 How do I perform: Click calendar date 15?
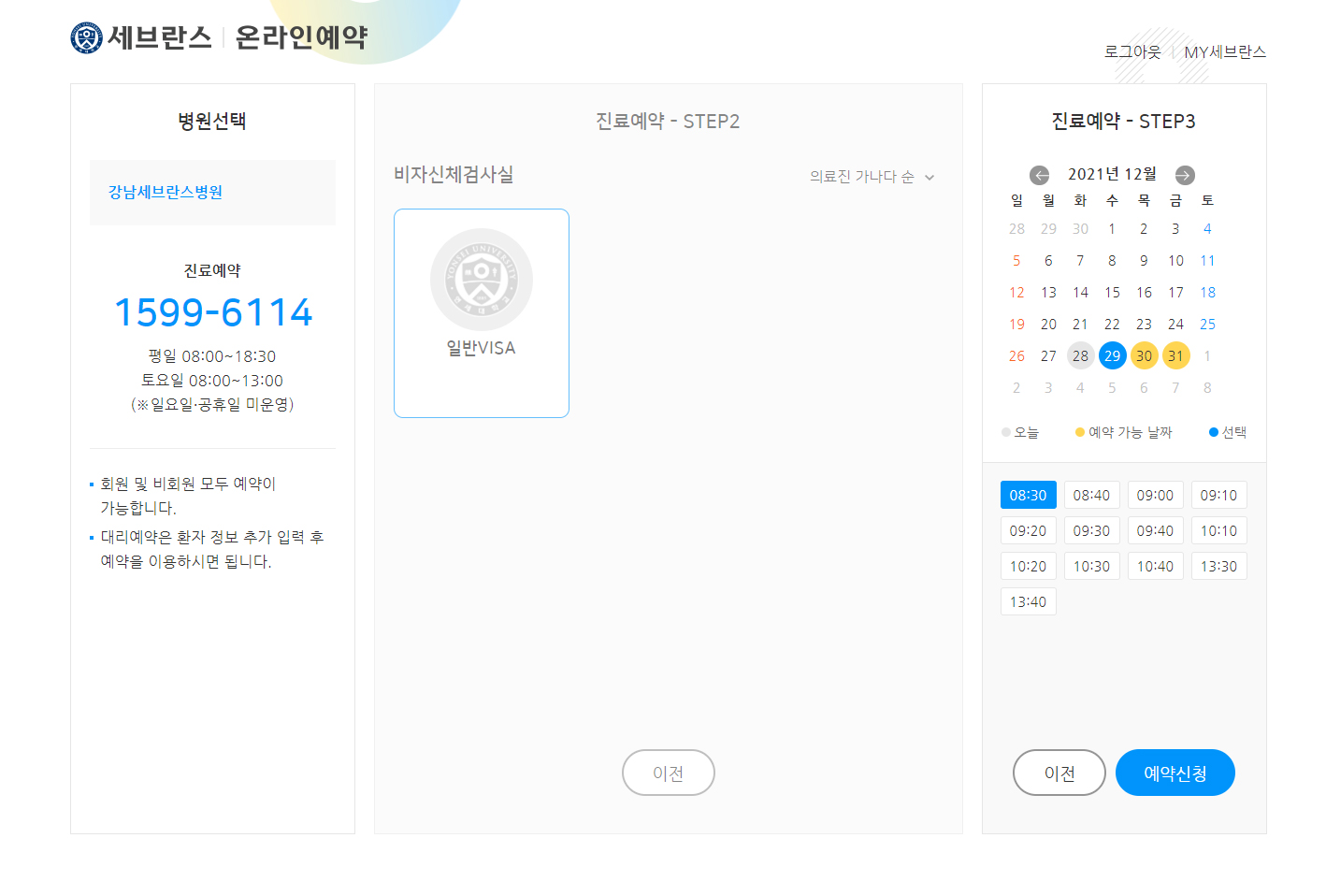coord(1112,292)
